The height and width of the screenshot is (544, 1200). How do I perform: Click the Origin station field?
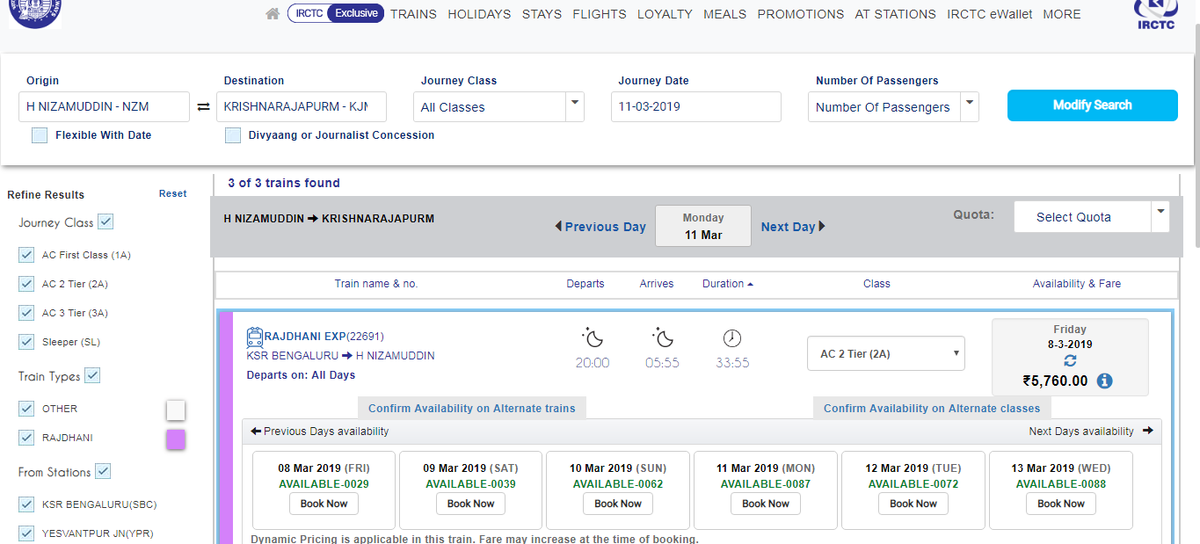click(105, 107)
